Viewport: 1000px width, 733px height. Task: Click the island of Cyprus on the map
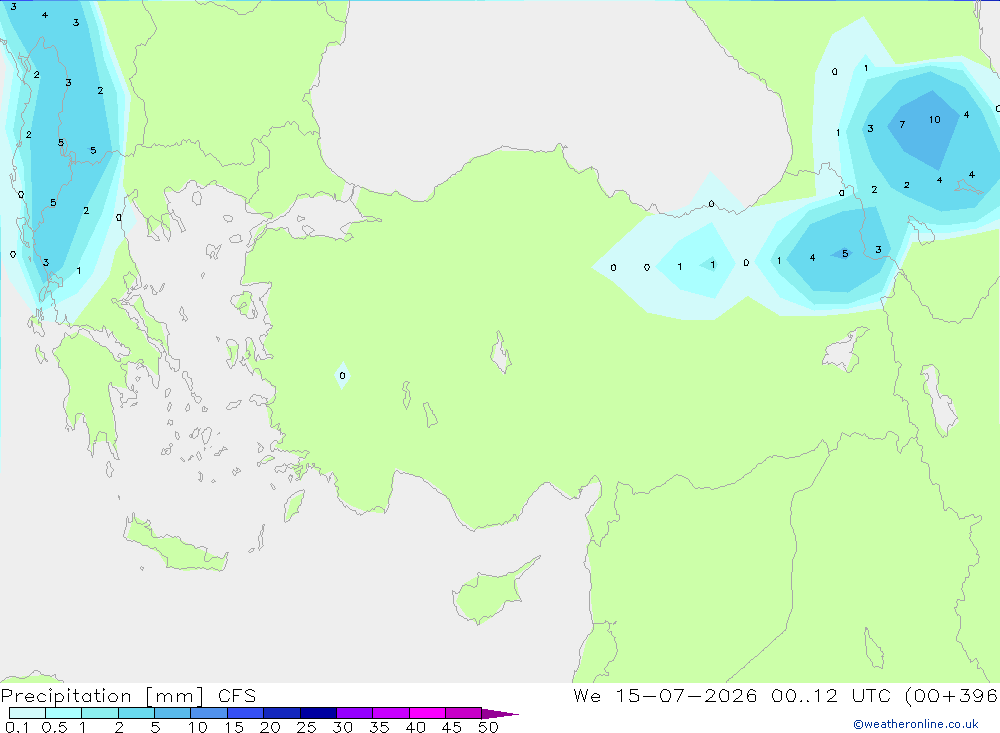click(494, 591)
